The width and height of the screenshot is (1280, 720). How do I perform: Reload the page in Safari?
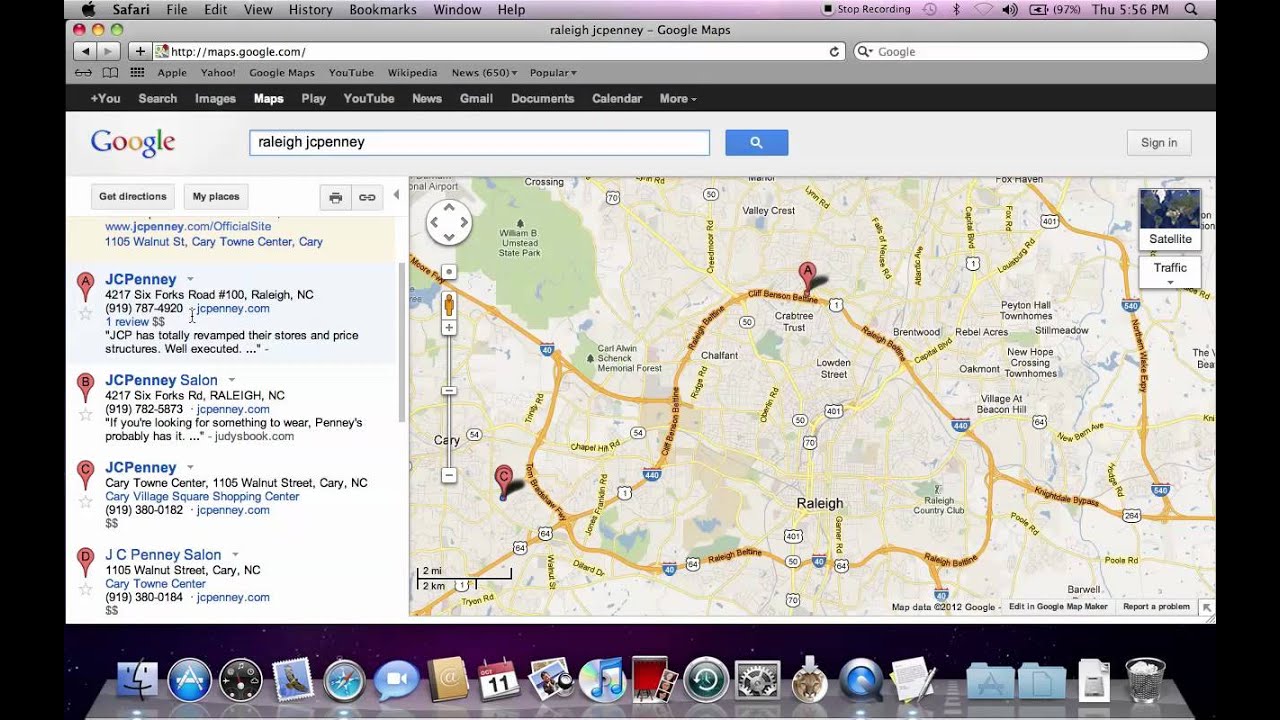point(834,51)
